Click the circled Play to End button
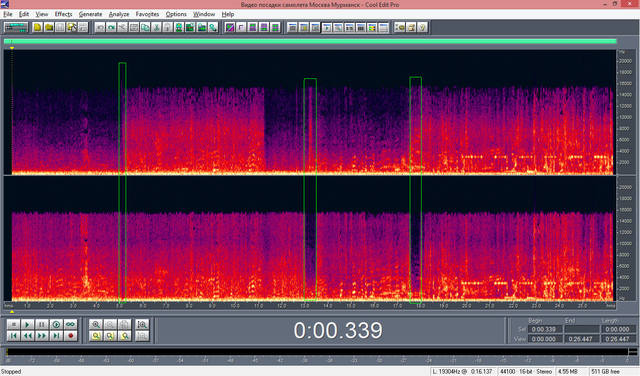The width and height of the screenshot is (640, 376). 56,325
